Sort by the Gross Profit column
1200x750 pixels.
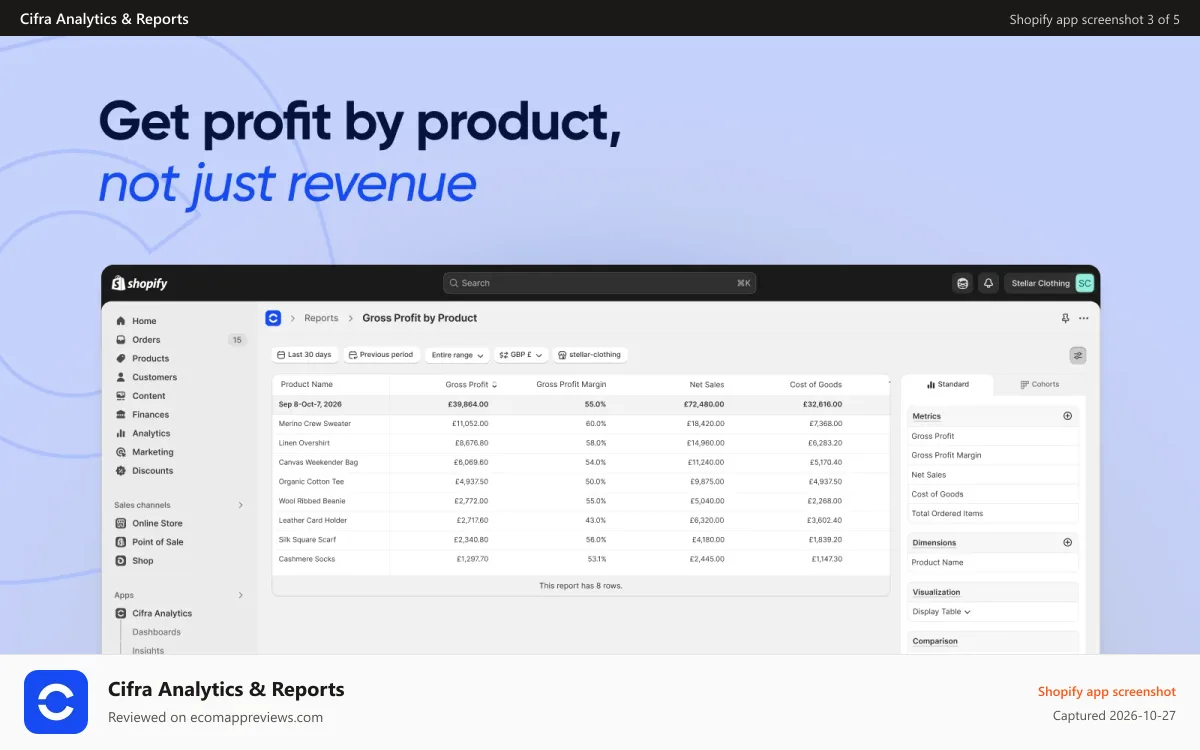pos(471,384)
